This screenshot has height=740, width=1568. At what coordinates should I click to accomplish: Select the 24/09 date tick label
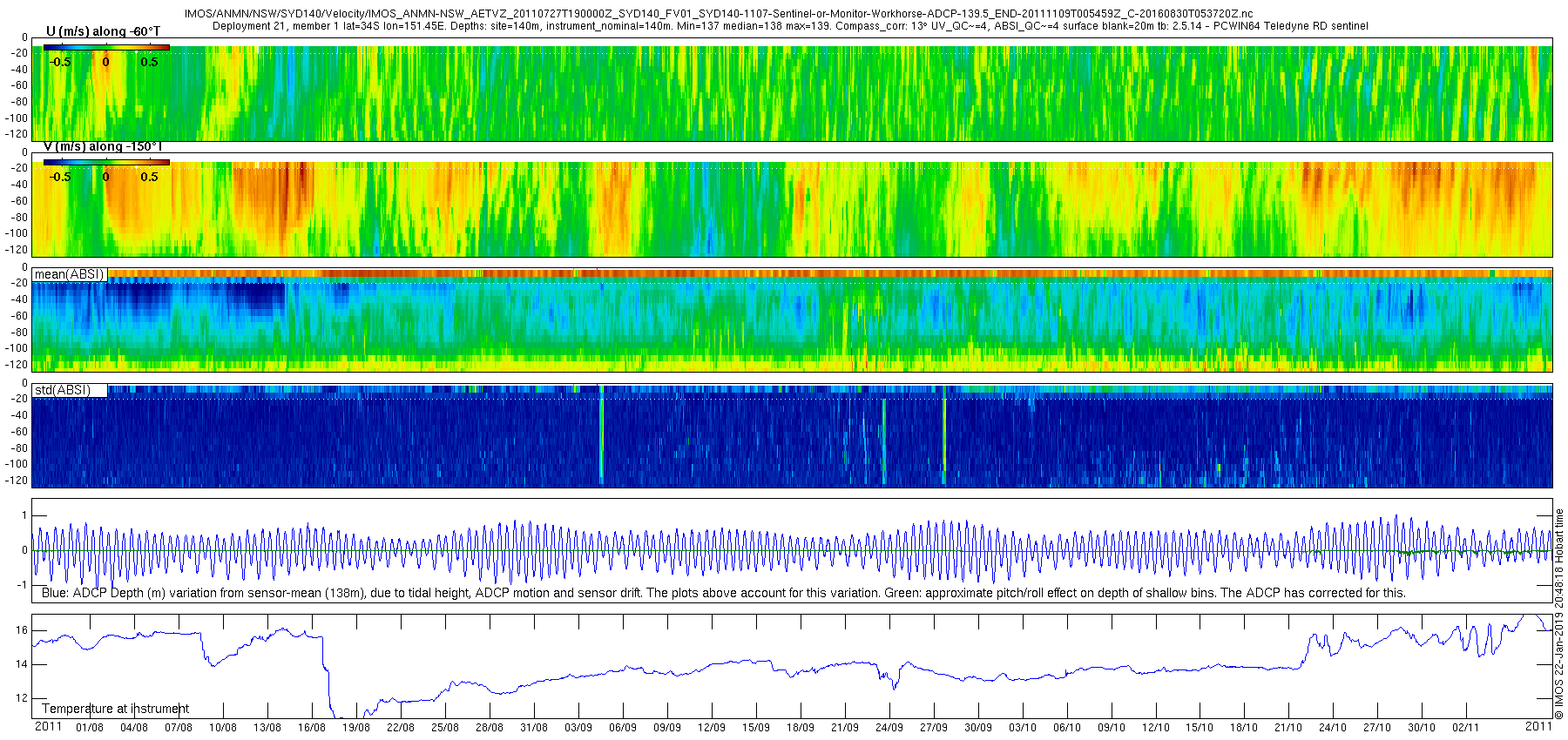pyautogui.click(x=889, y=728)
